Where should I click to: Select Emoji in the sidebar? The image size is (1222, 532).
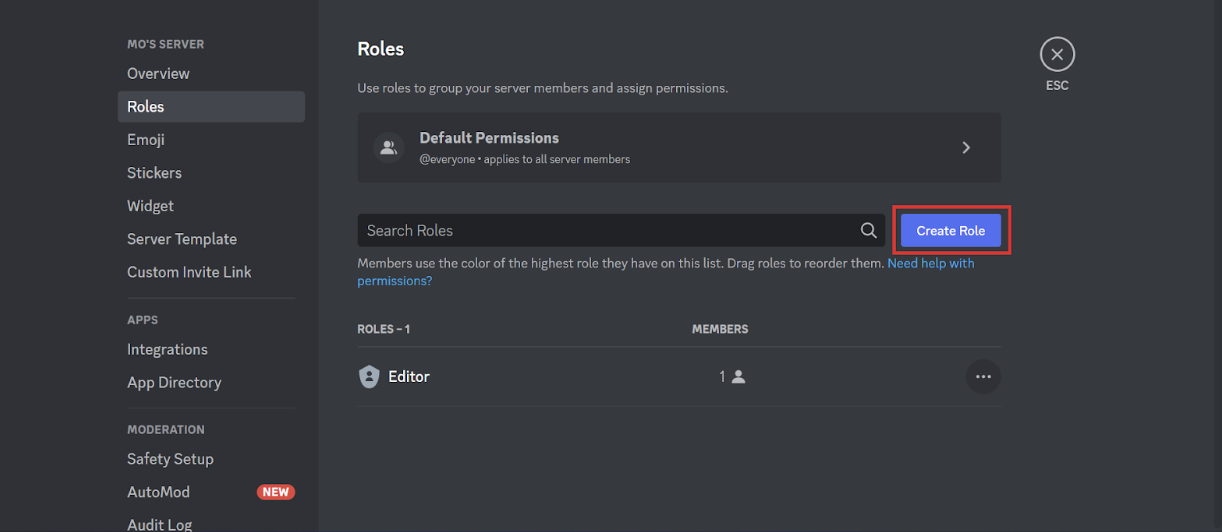[x=146, y=140]
